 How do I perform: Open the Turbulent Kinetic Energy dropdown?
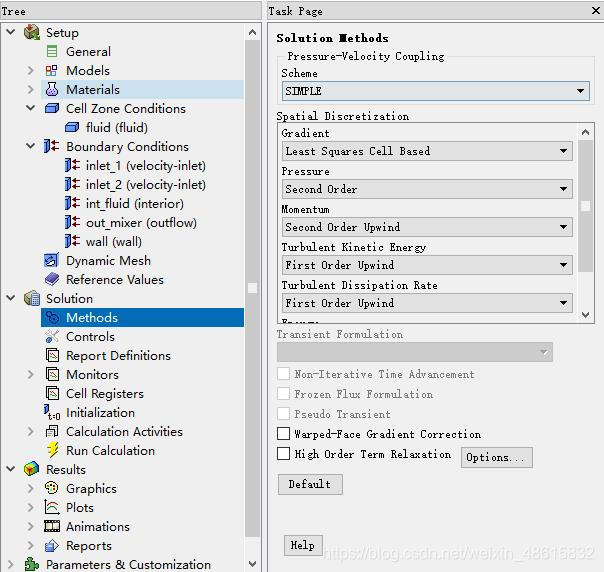coord(427,265)
